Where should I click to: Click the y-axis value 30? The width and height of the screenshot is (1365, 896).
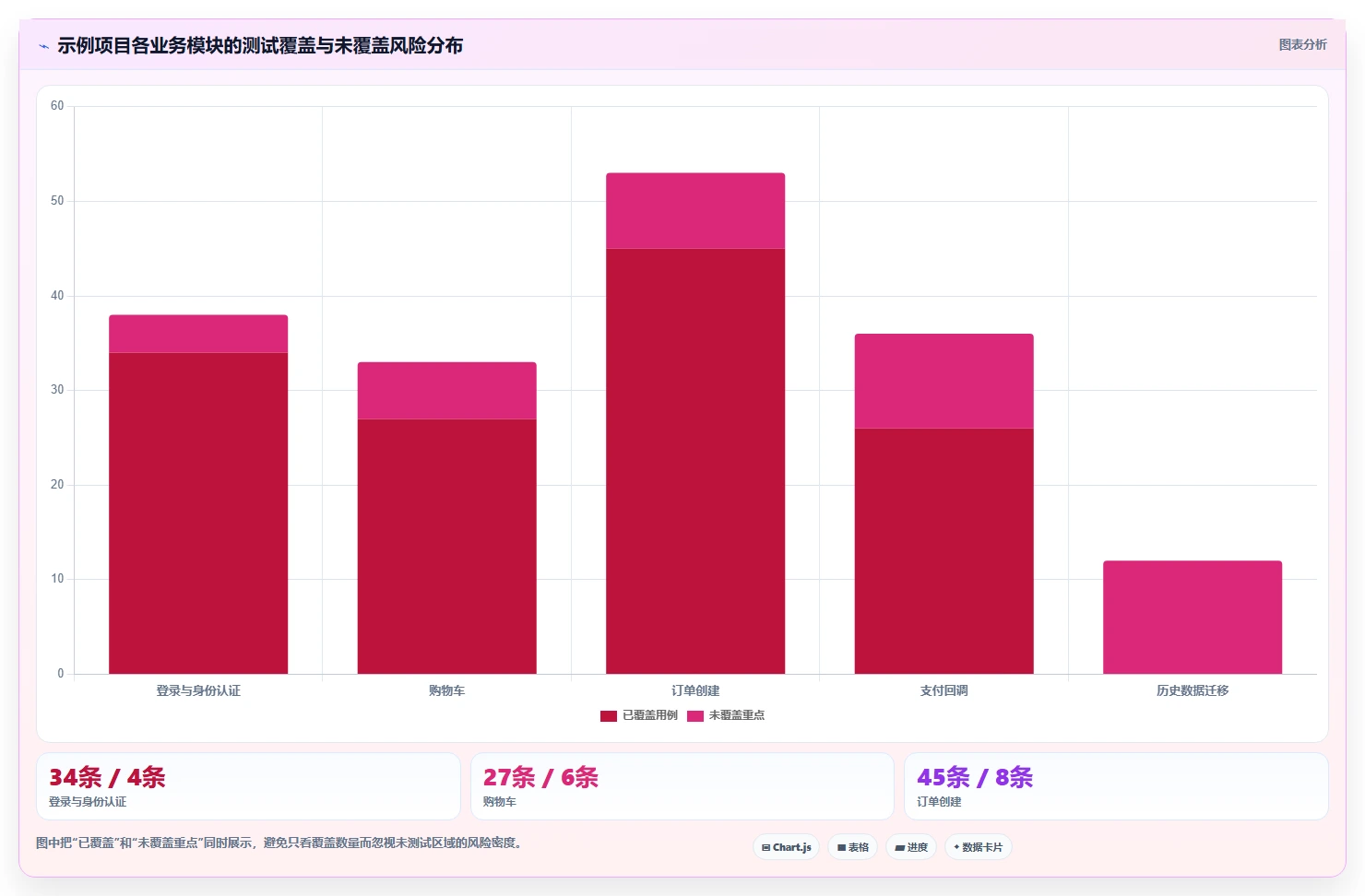tap(57, 390)
